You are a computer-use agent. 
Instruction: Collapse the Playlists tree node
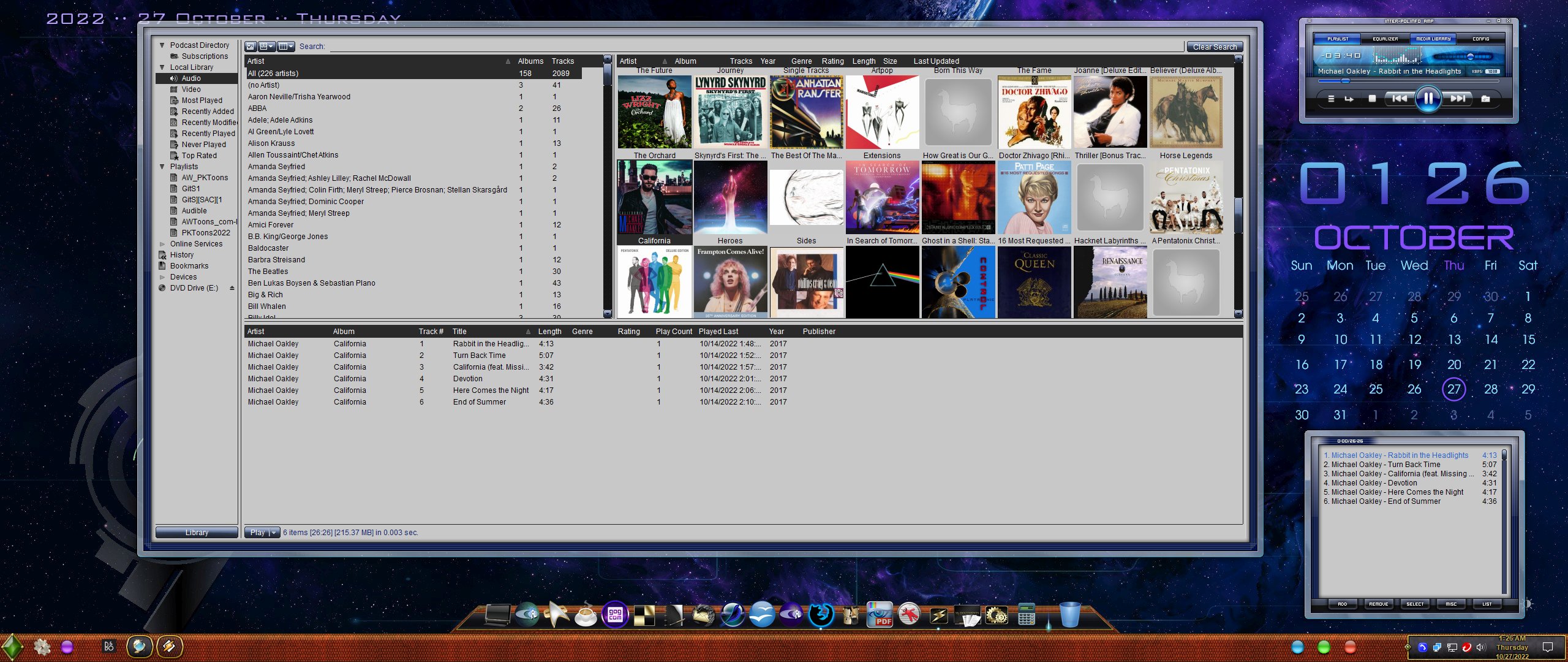click(x=162, y=166)
